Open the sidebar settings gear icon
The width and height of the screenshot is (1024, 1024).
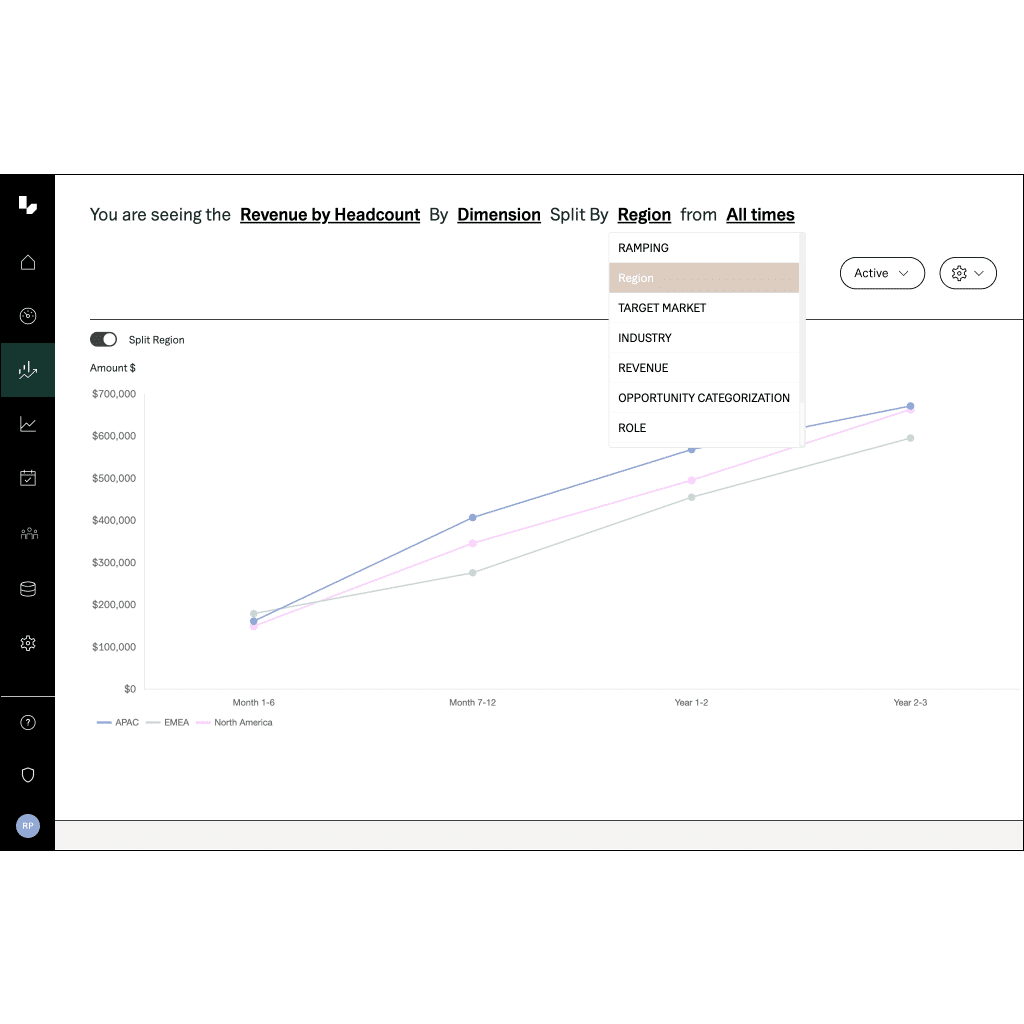pos(28,643)
